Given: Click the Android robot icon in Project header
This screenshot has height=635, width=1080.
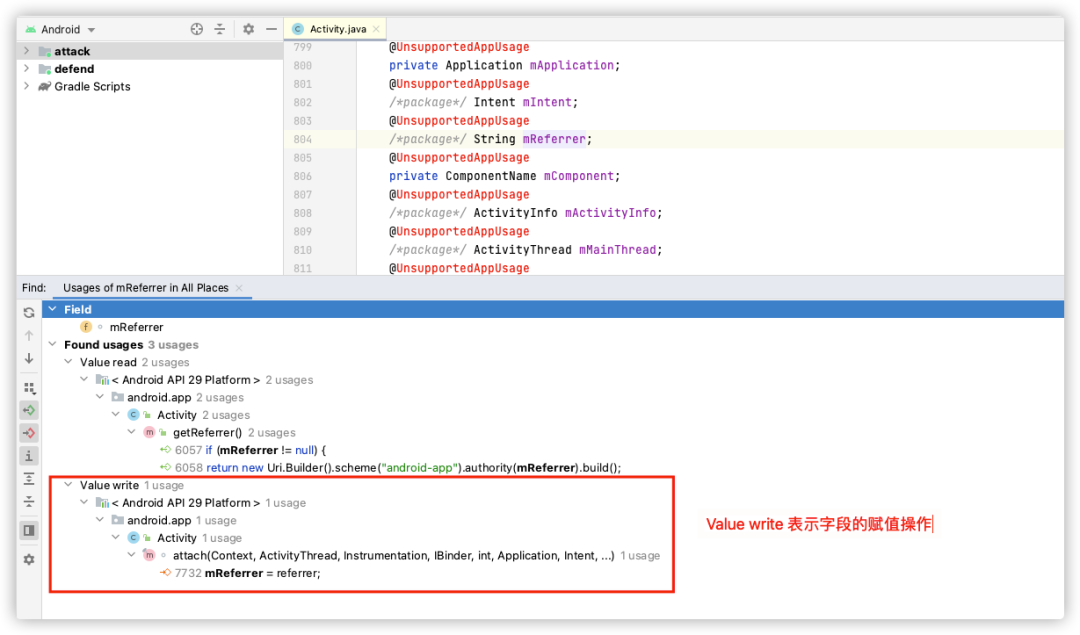Looking at the screenshot, I should (x=31, y=30).
